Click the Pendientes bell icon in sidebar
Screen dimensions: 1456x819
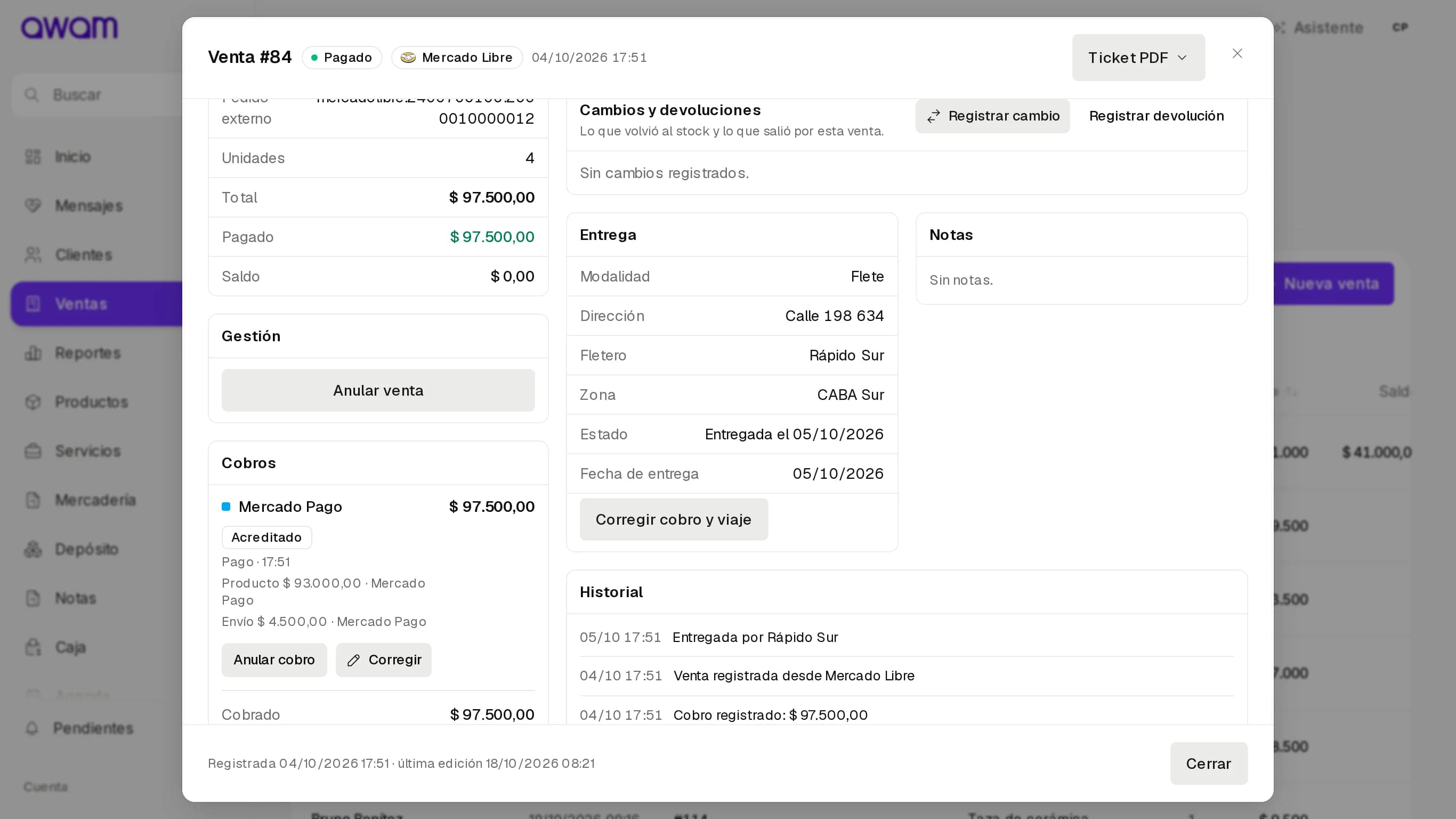(32, 728)
